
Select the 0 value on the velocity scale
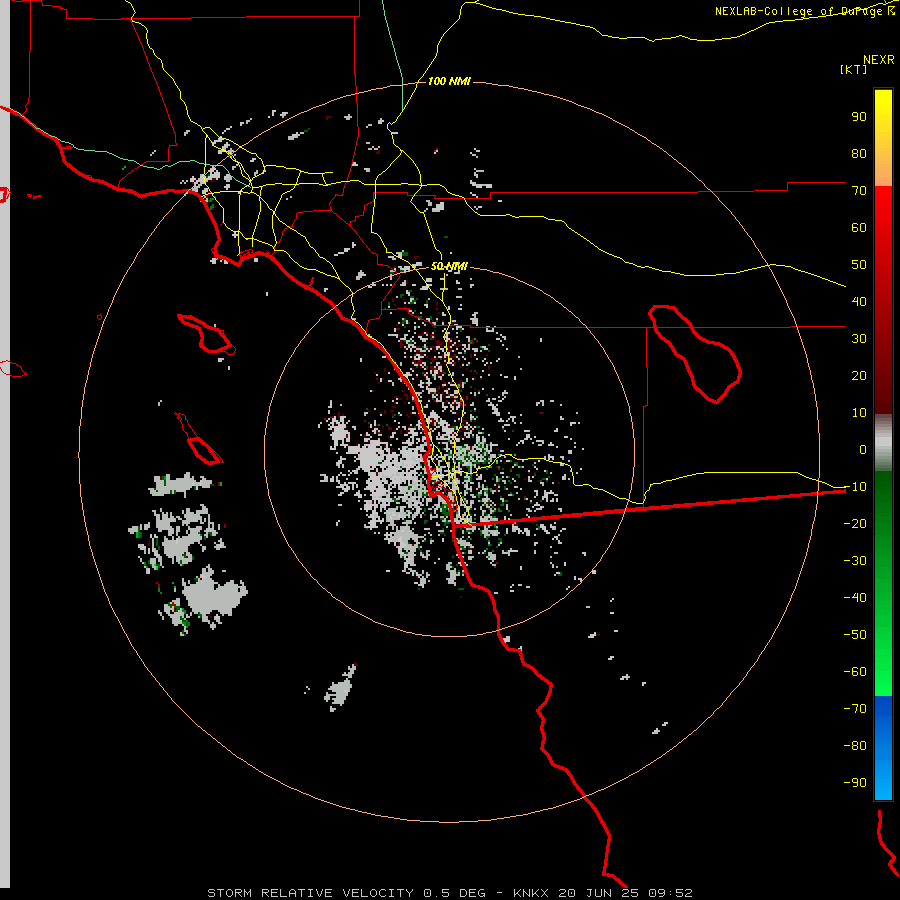[x=863, y=449]
